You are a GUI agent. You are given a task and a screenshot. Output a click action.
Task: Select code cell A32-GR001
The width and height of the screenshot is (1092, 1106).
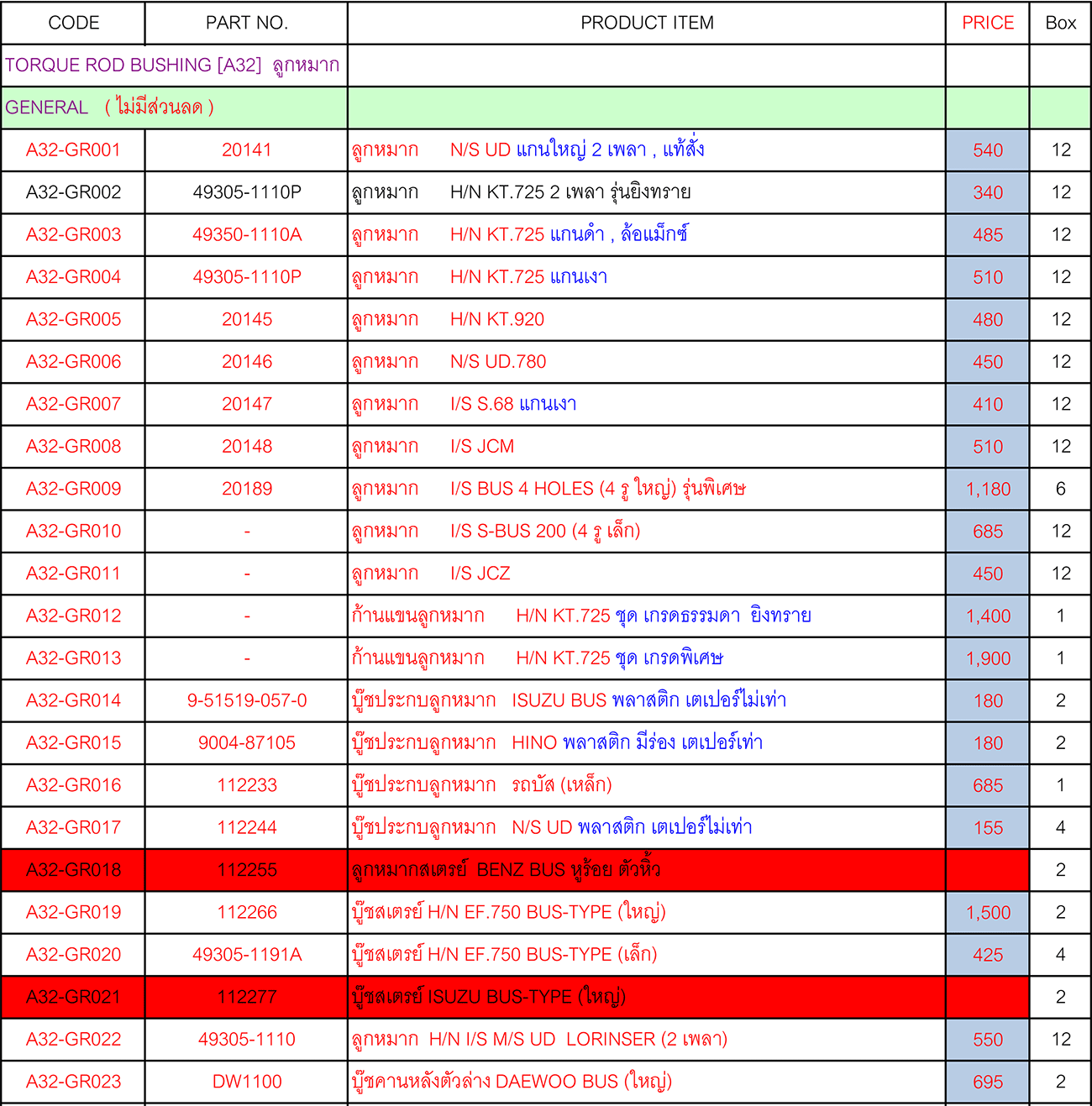point(74,150)
